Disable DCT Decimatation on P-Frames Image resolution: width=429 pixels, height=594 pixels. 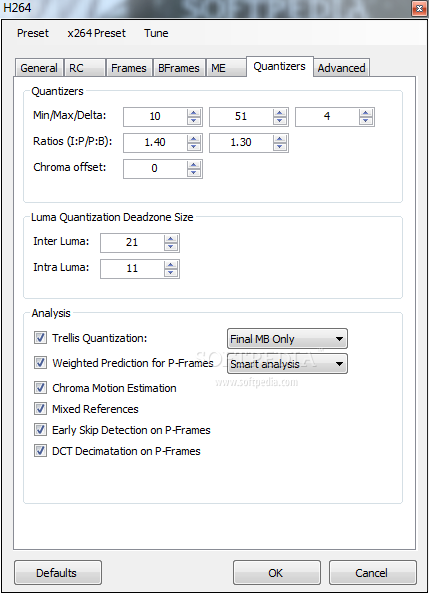pyautogui.click(x=41, y=451)
